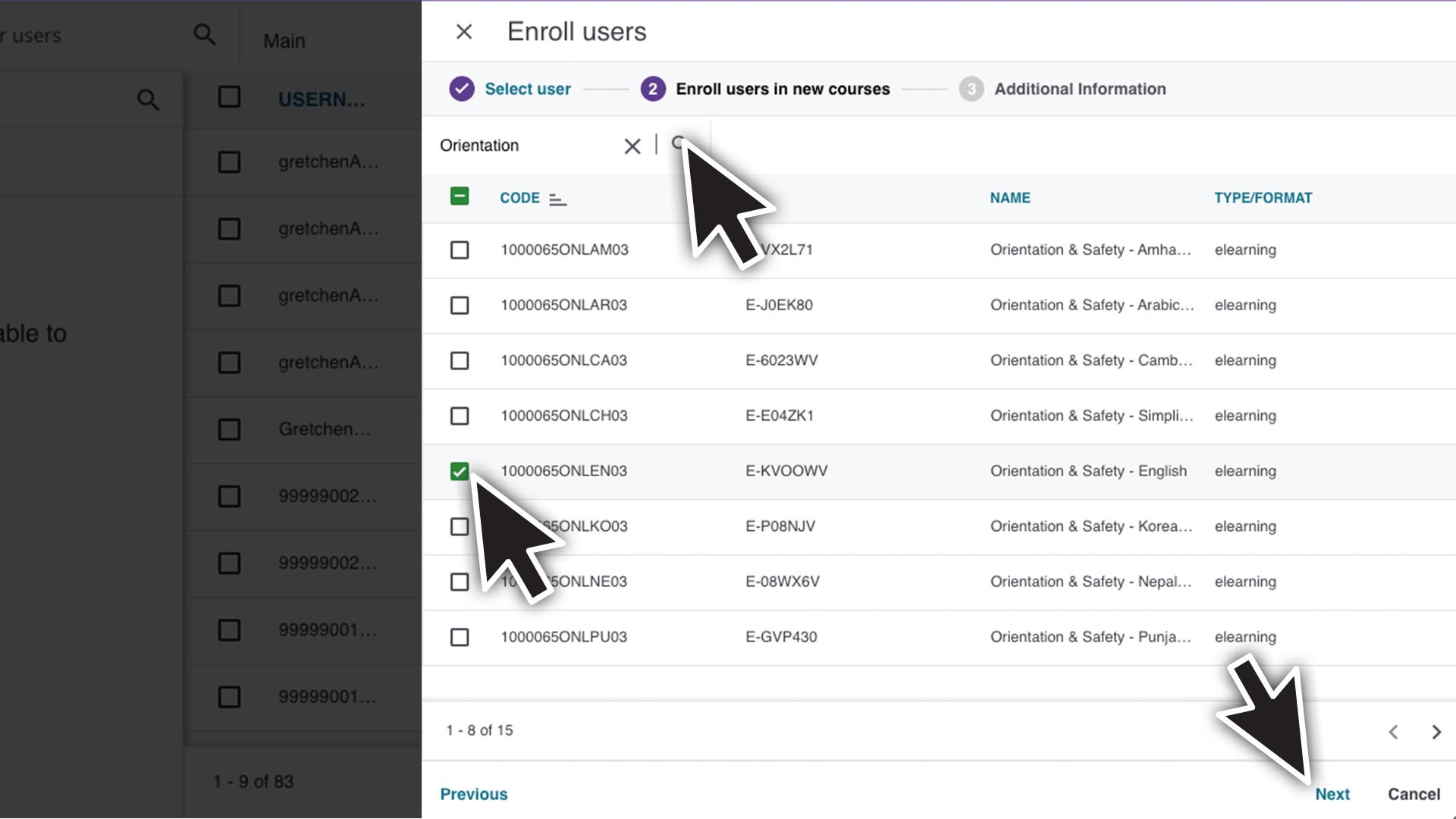1456x819 pixels.
Task: Sort the table by the TYPE/FORMAT column
Action: point(1263,198)
